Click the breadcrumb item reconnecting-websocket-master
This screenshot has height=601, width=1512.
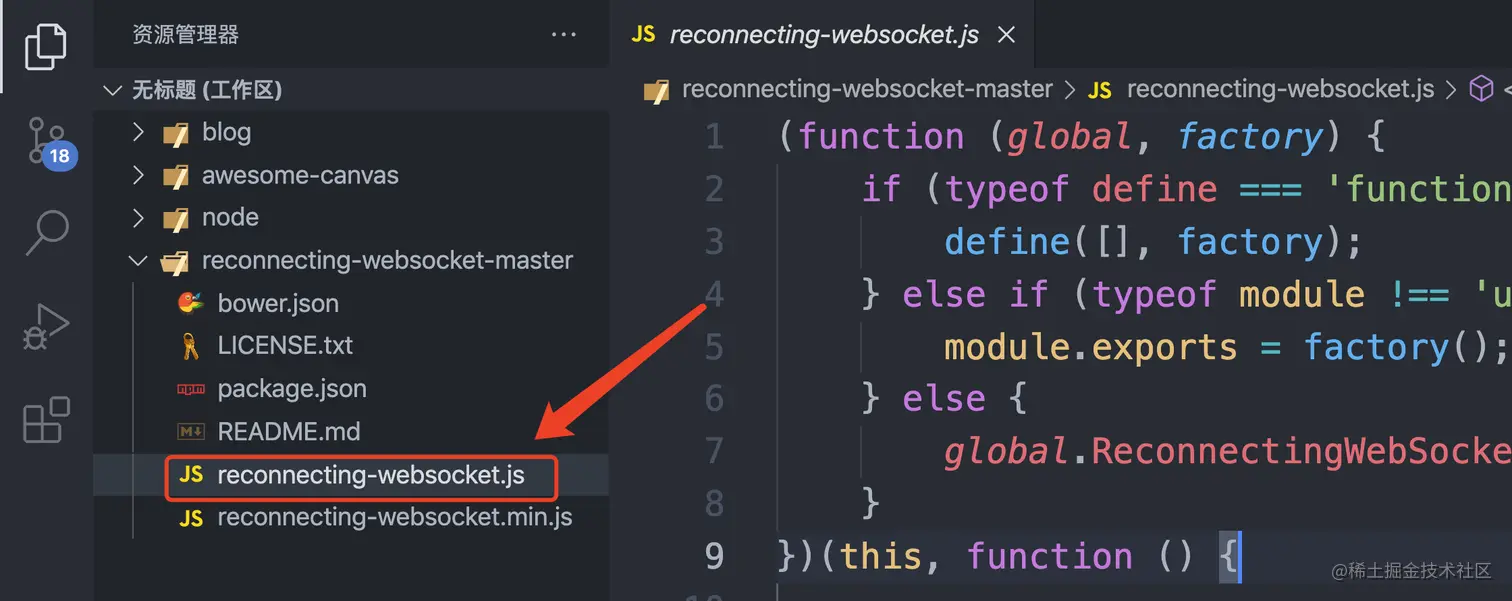[866, 88]
